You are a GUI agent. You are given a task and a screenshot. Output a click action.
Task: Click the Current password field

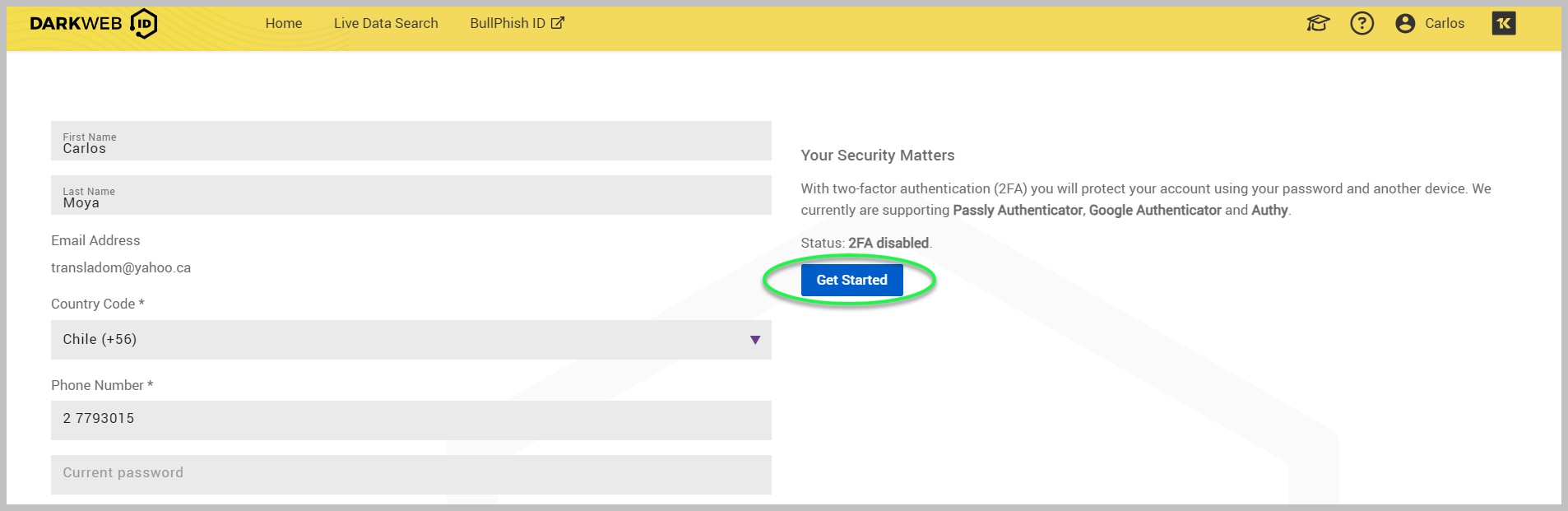pos(411,474)
